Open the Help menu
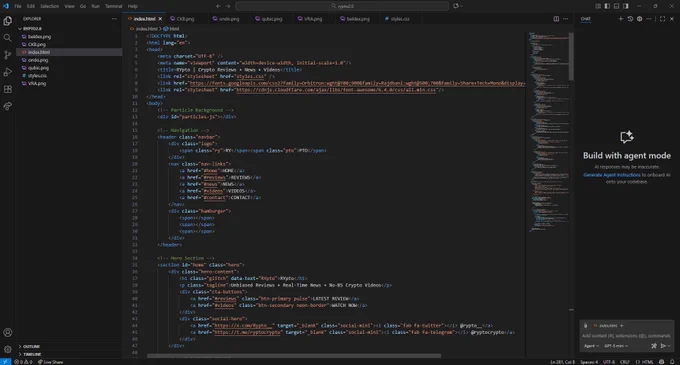Viewport: 680px width, 365px height. tap(133, 6)
